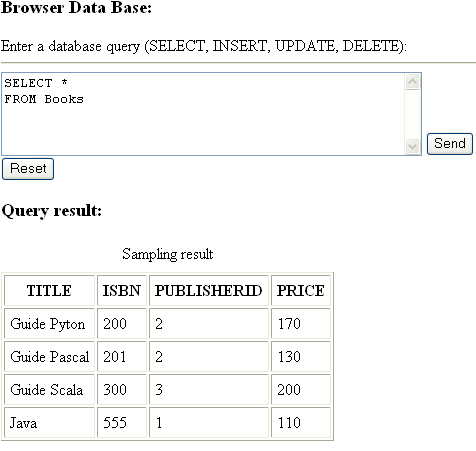
Task: Click publisher ID cell in Guide Pascal row
Action: 209,356
